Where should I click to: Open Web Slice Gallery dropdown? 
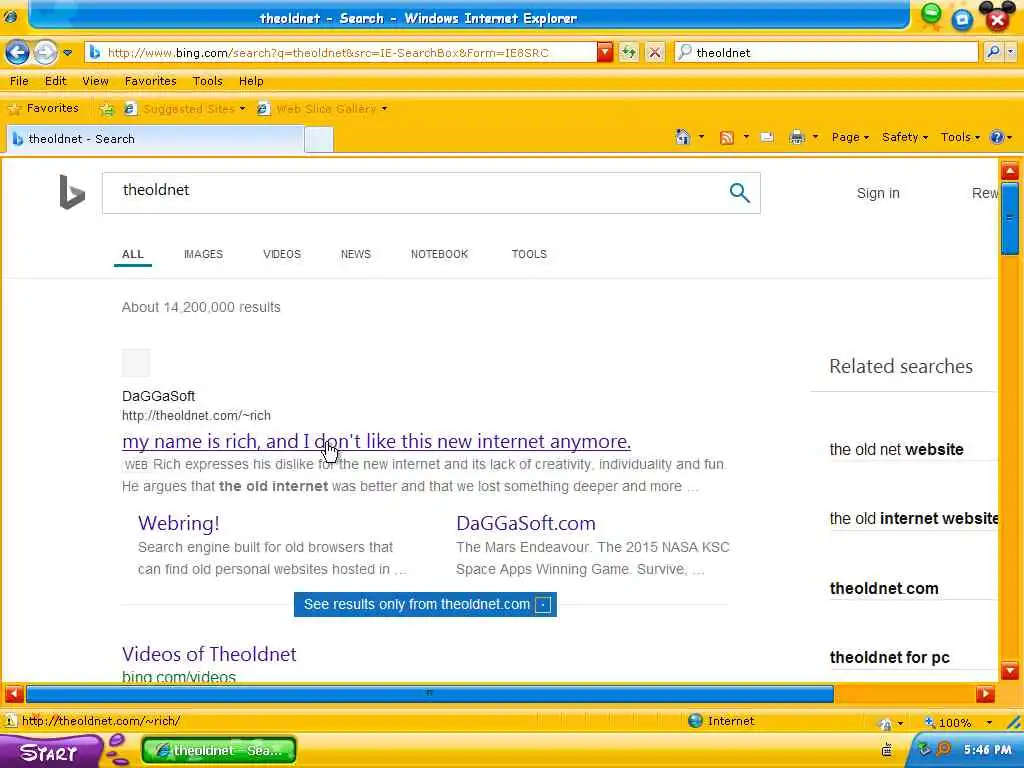(x=322, y=109)
